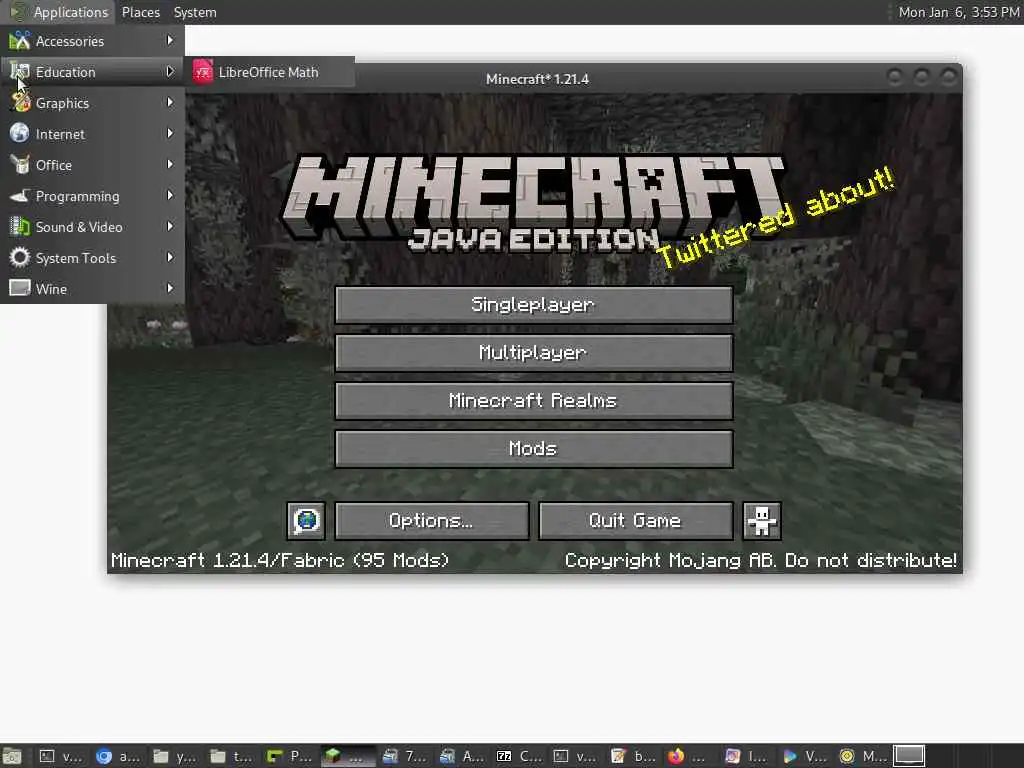Switch to the green P... taskbar item

289,756
